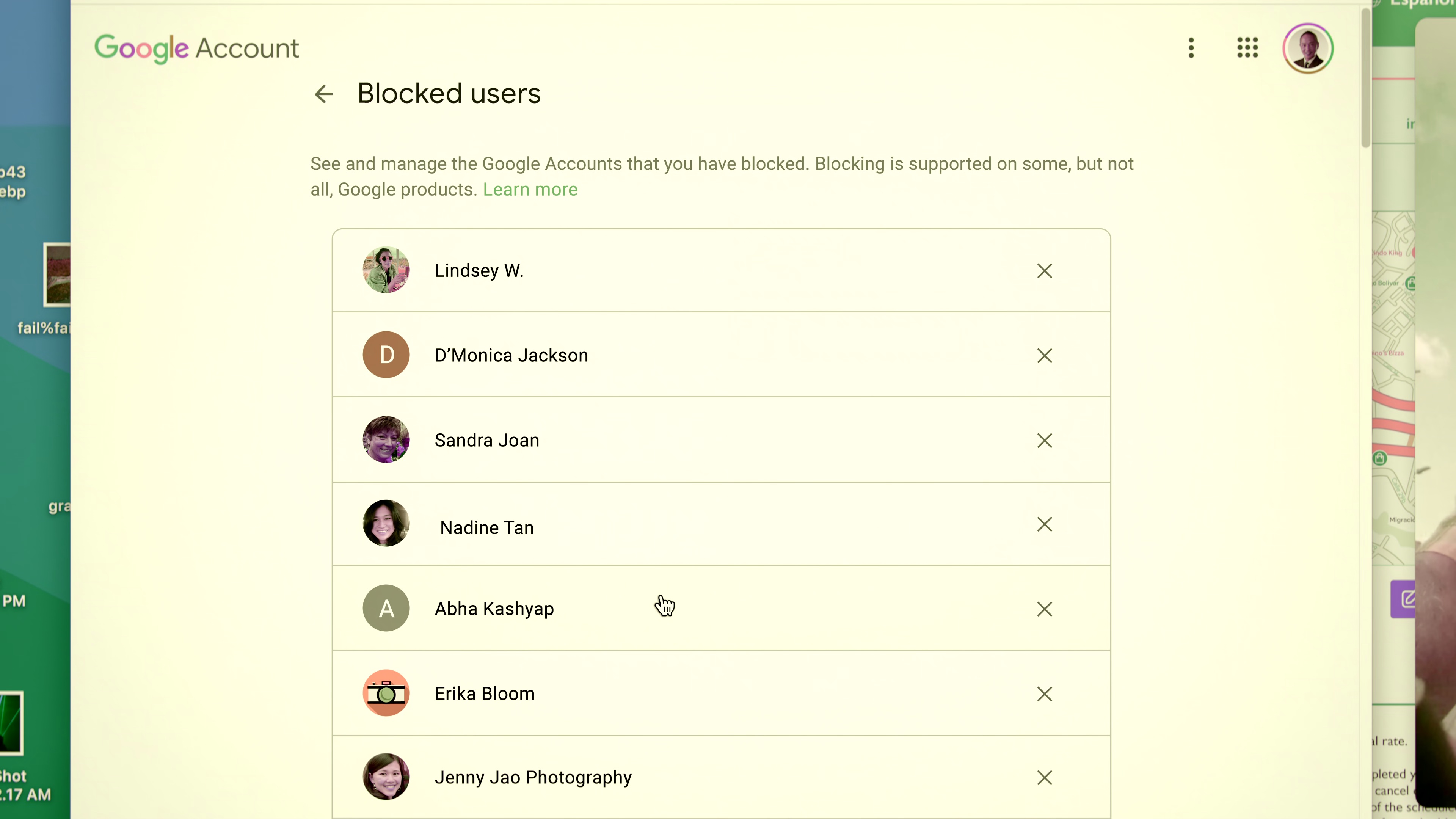Select the Abha Kashyap name entry
This screenshot has height=819, width=1456.
(494, 609)
